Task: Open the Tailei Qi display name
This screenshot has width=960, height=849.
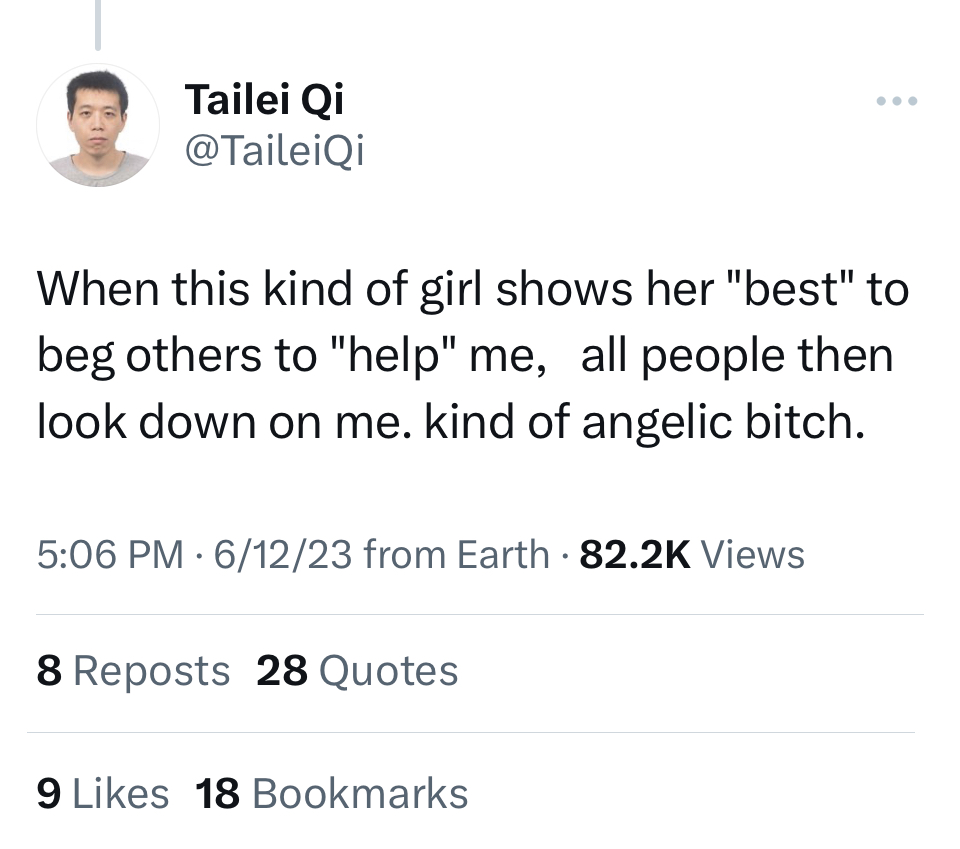Action: tap(264, 100)
